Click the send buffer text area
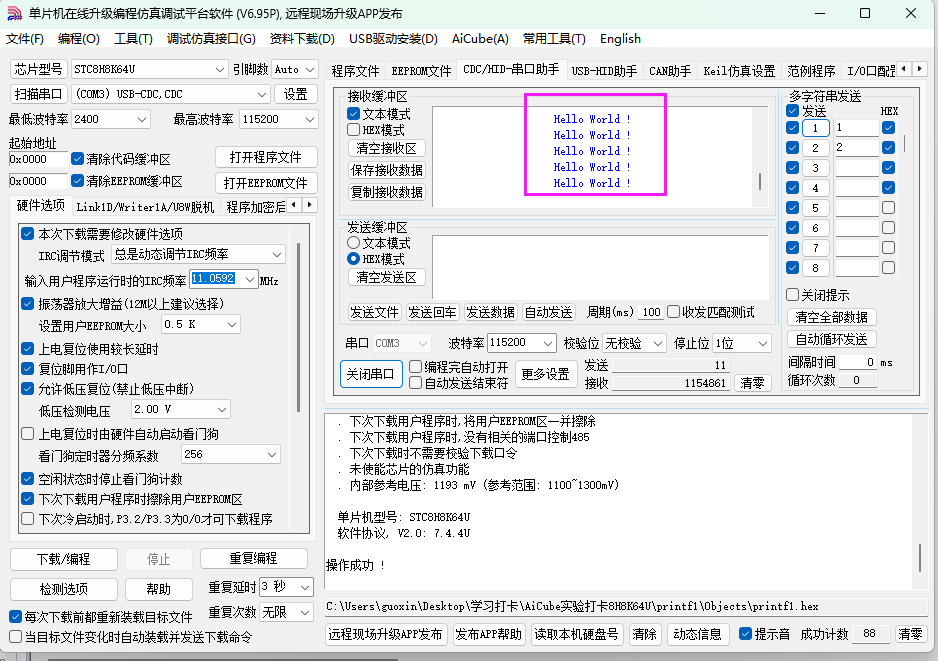The image size is (938, 661). pyautogui.click(x=600, y=267)
